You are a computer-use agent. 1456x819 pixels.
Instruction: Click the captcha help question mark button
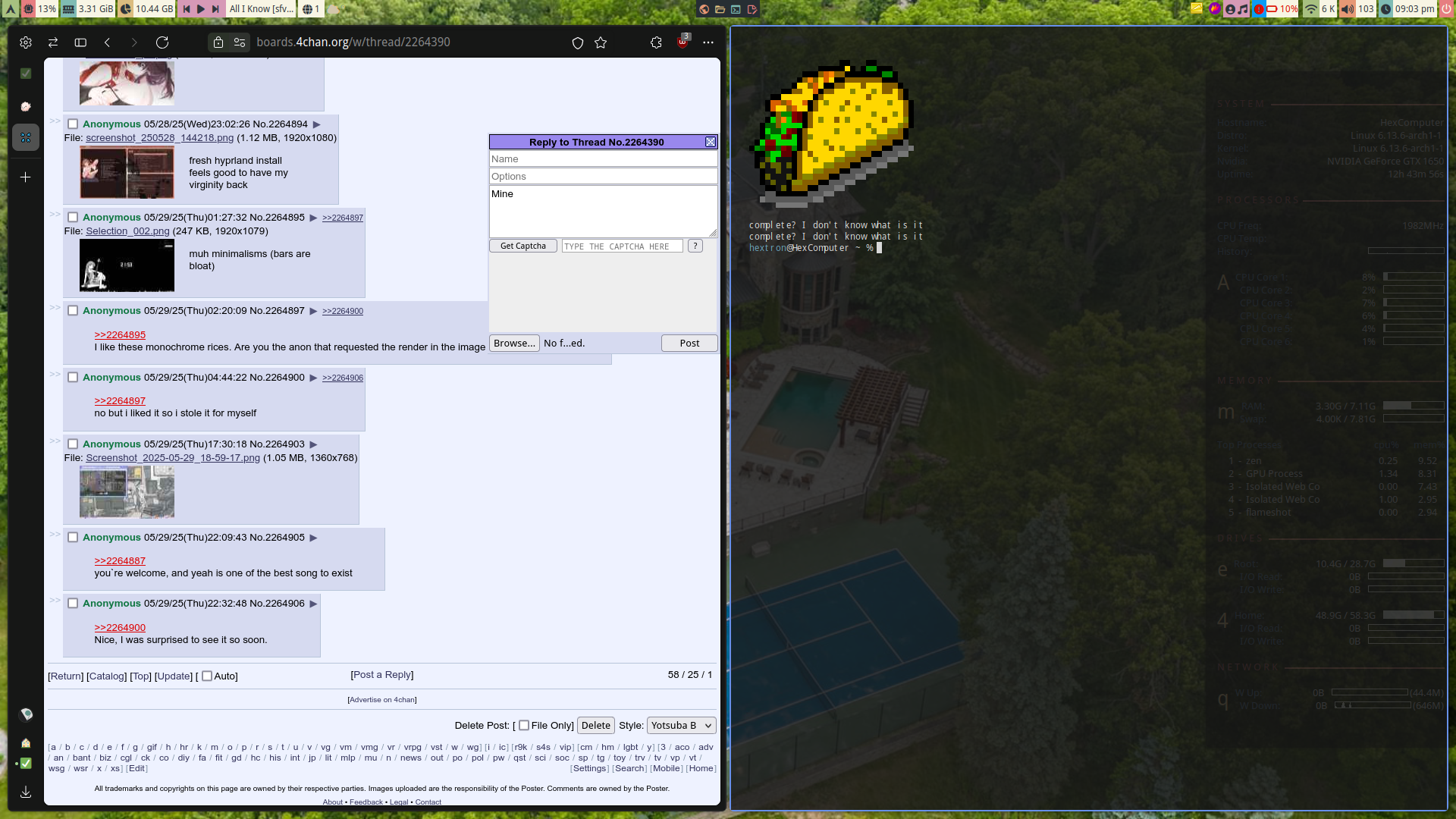[695, 246]
